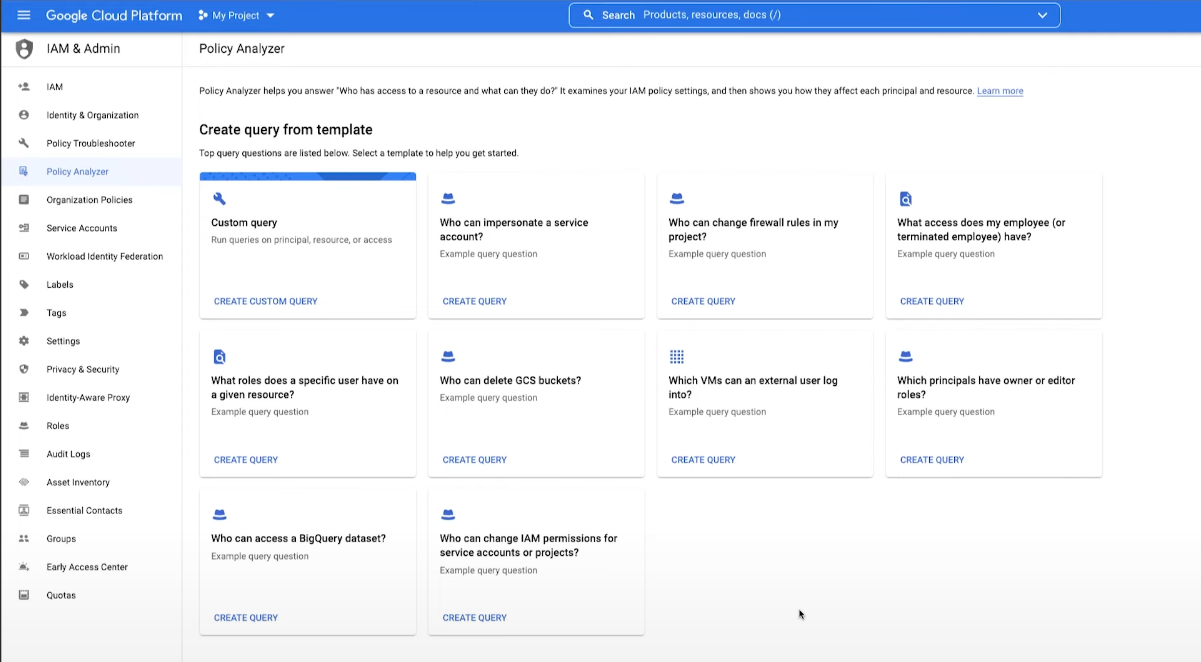Expand the search bar chevron on the right
Image resolution: width=1201 pixels, height=662 pixels.
tap(1043, 15)
